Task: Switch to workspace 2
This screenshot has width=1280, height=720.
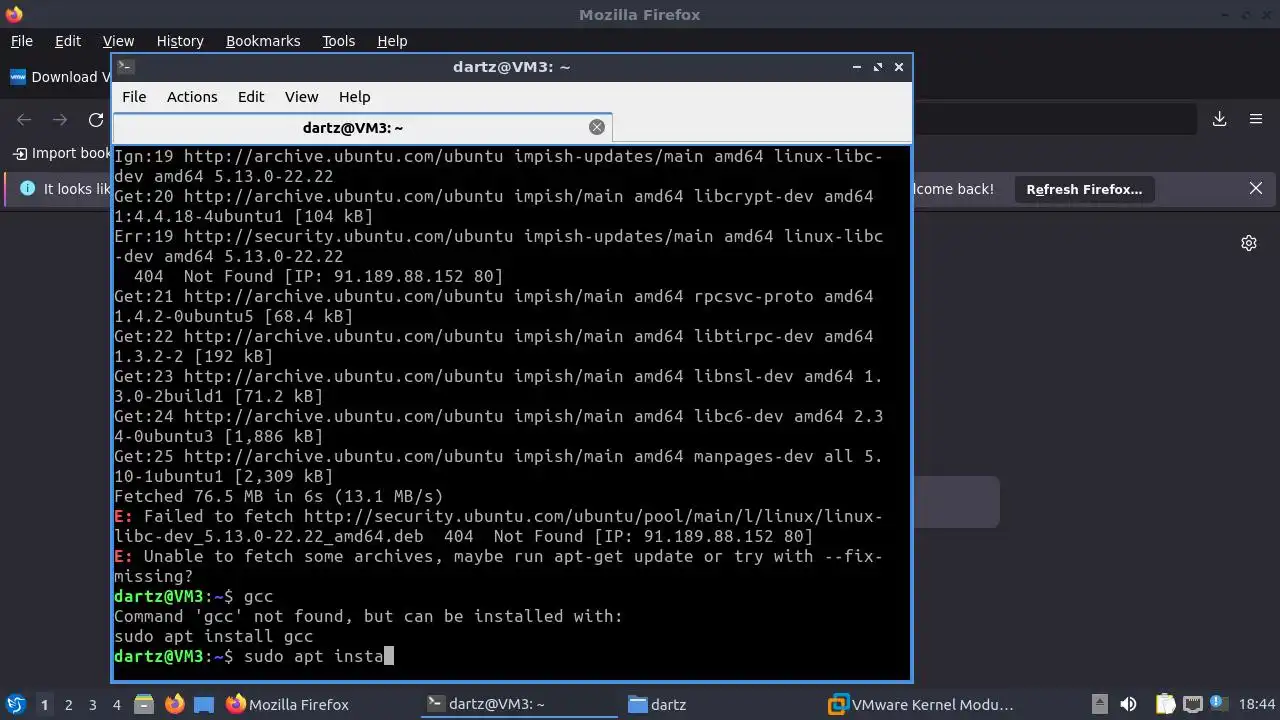Action: (69, 704)
